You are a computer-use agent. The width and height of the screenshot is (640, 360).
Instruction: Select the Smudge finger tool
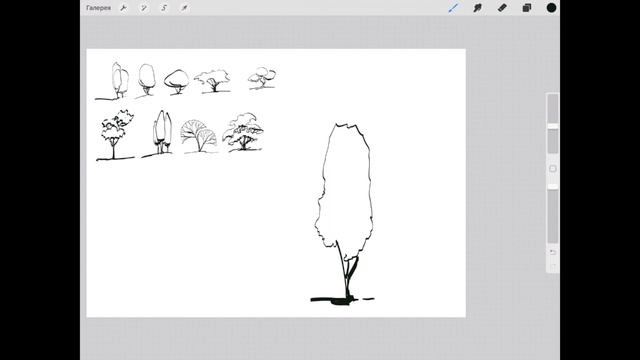pos(478,8)
